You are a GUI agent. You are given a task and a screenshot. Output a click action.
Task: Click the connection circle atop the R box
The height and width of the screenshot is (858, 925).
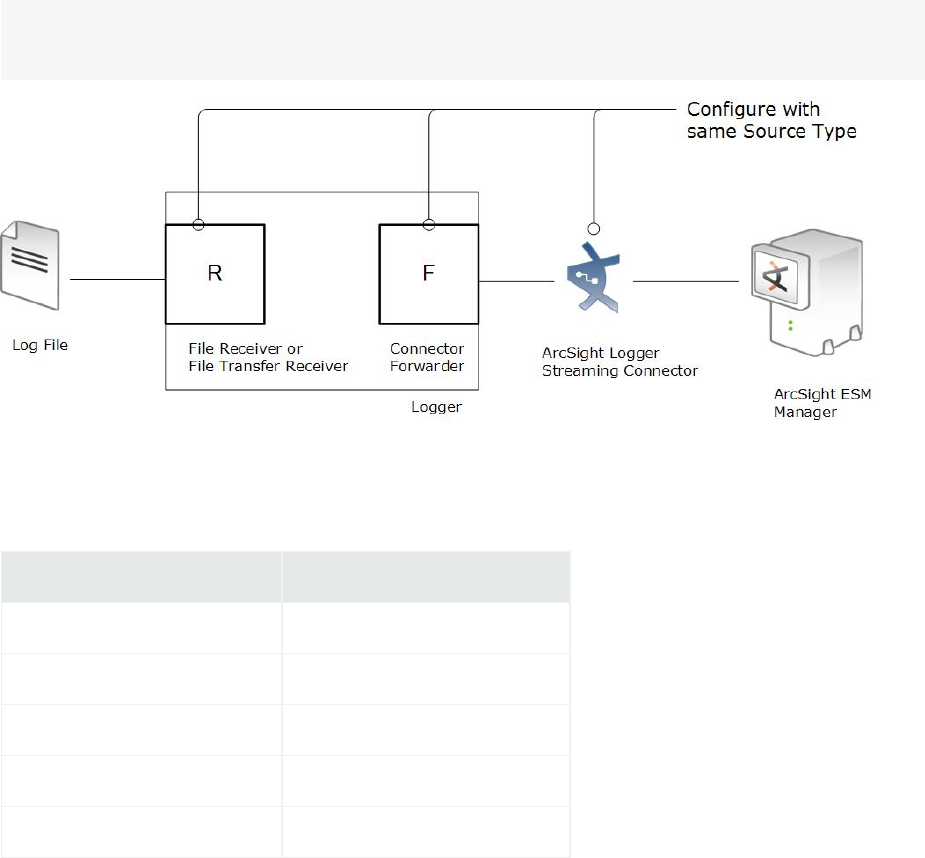click(198, 225)
